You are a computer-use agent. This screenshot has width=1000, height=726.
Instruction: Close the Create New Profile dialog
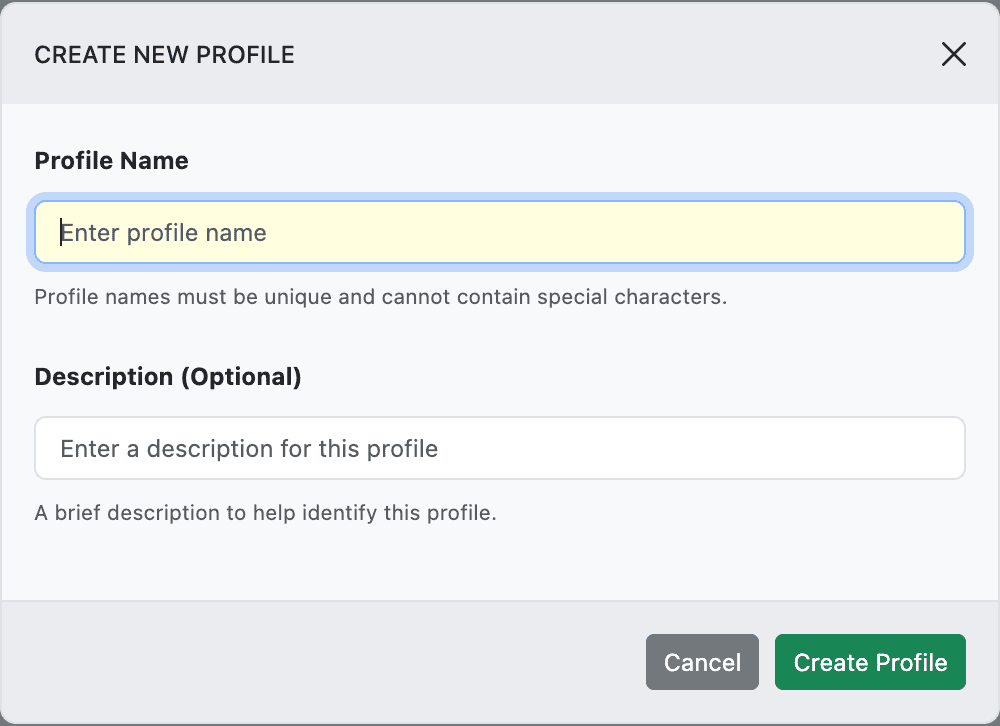pos(953,54)
